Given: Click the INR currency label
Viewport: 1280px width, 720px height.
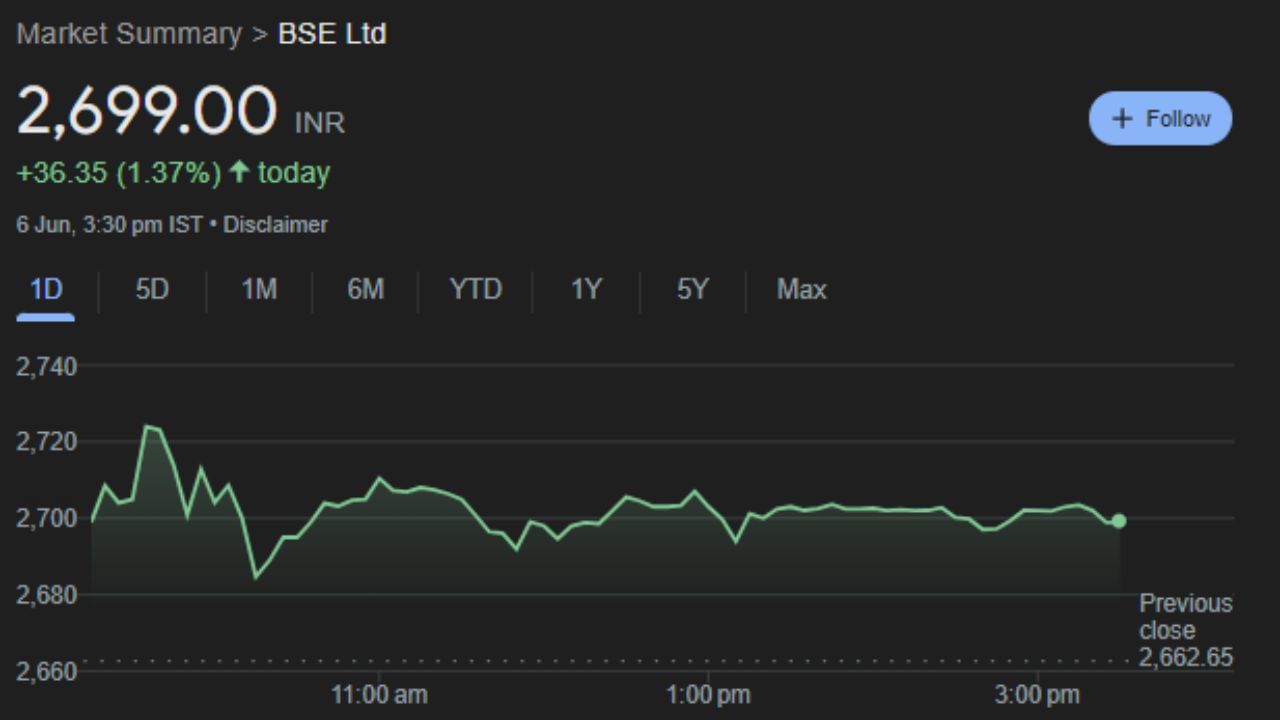Looking at the screenshot, I should coord(320,123).
